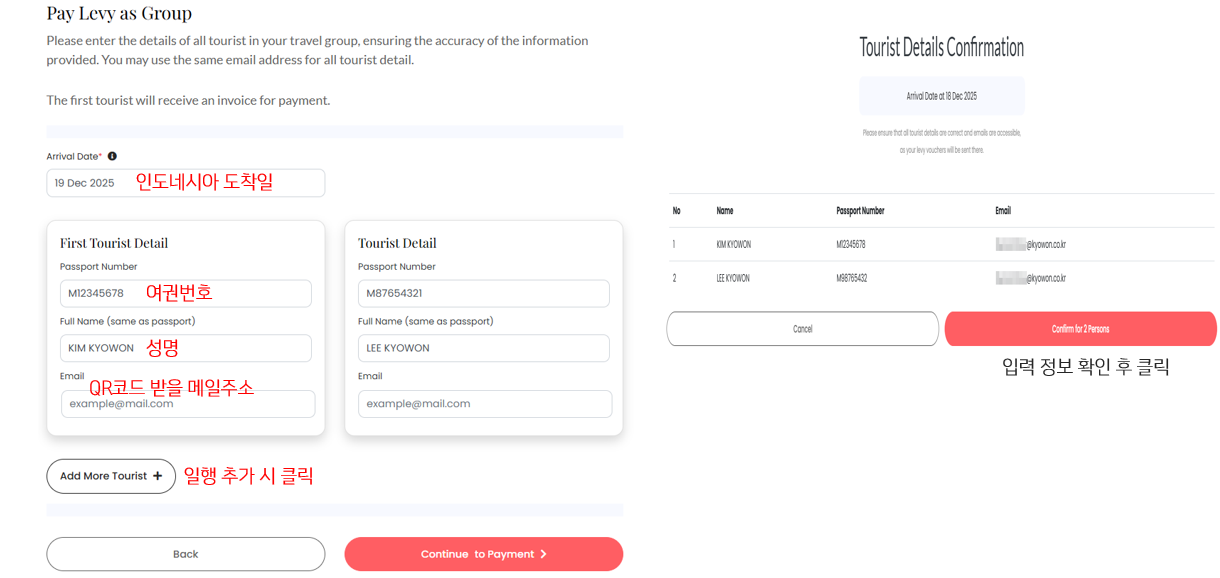Open the Arrival Date picker field
The height and width of the screenshot is (578, 1220).
click(185, 183)
